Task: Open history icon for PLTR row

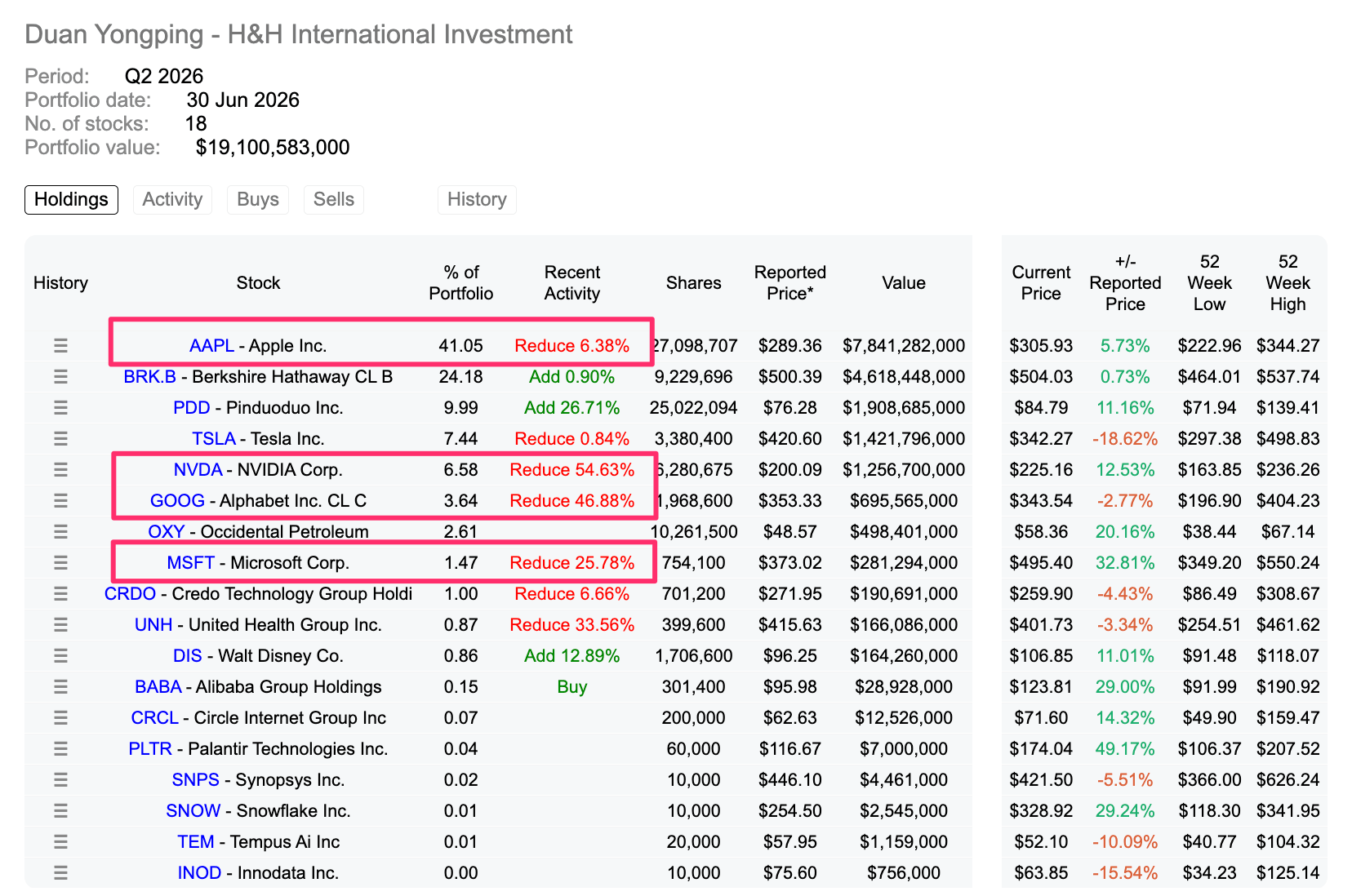Action: point(60,749)
